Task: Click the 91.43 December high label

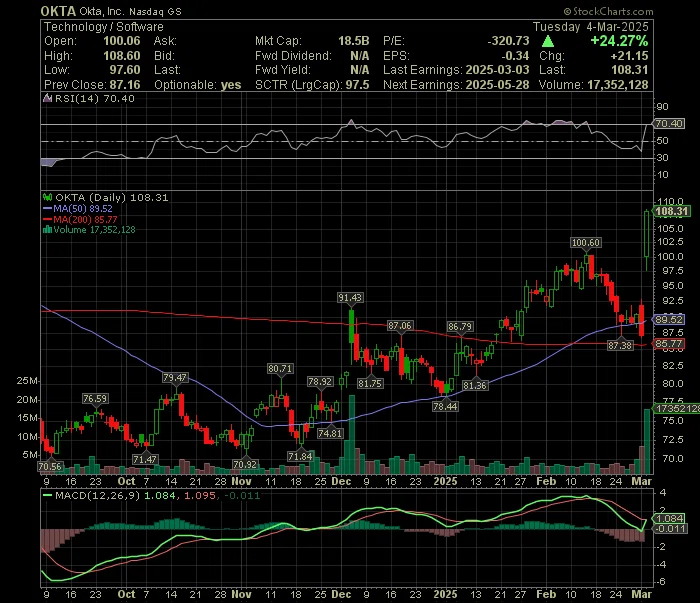Action: pos(350,298)
